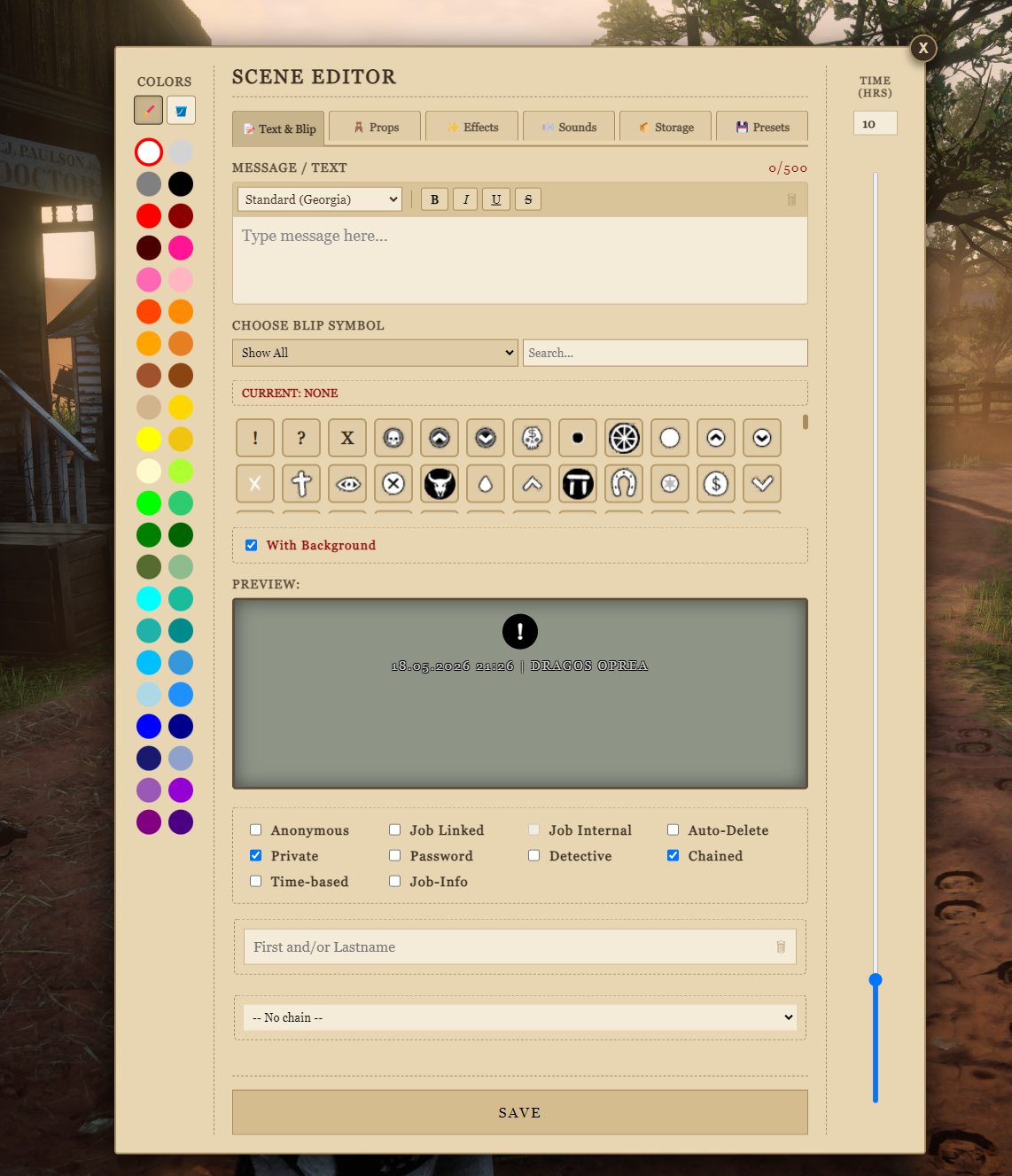Choose the star badge blip symbol
Image resolution: width=1012 pixels, height=1176 pixels.
(x=670, y=484)
